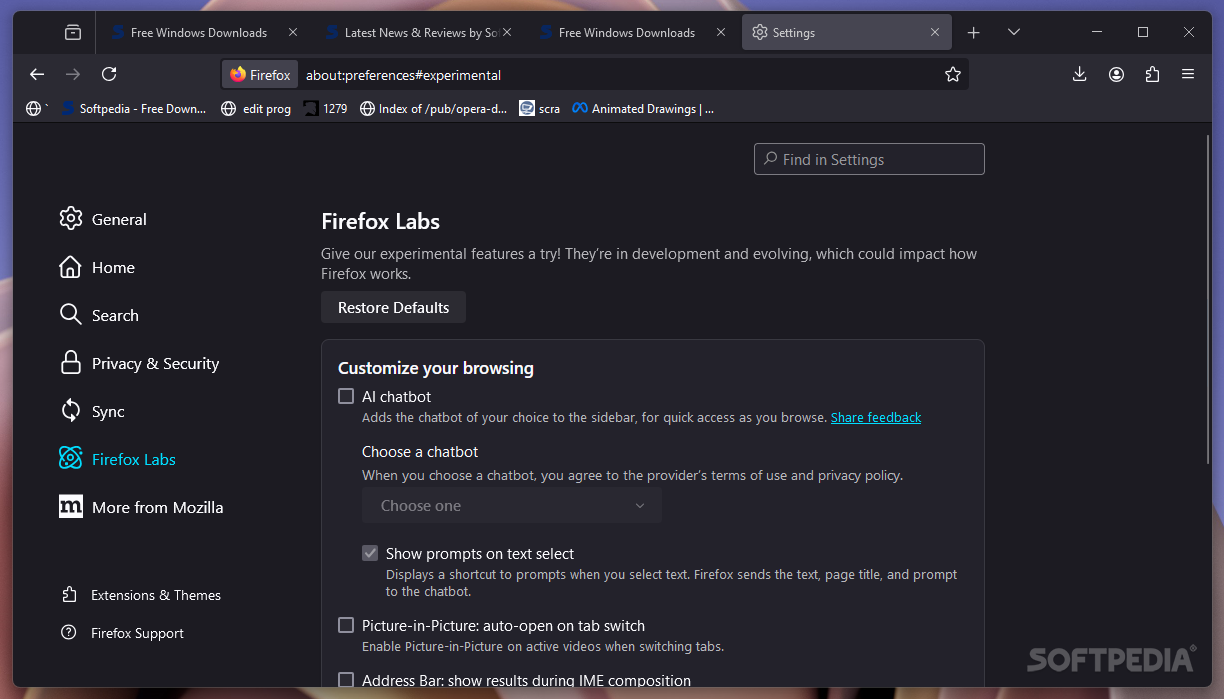Click the Restore Defaults button
This screenshot has height=699, width=1224.
[x=393, y=307]
